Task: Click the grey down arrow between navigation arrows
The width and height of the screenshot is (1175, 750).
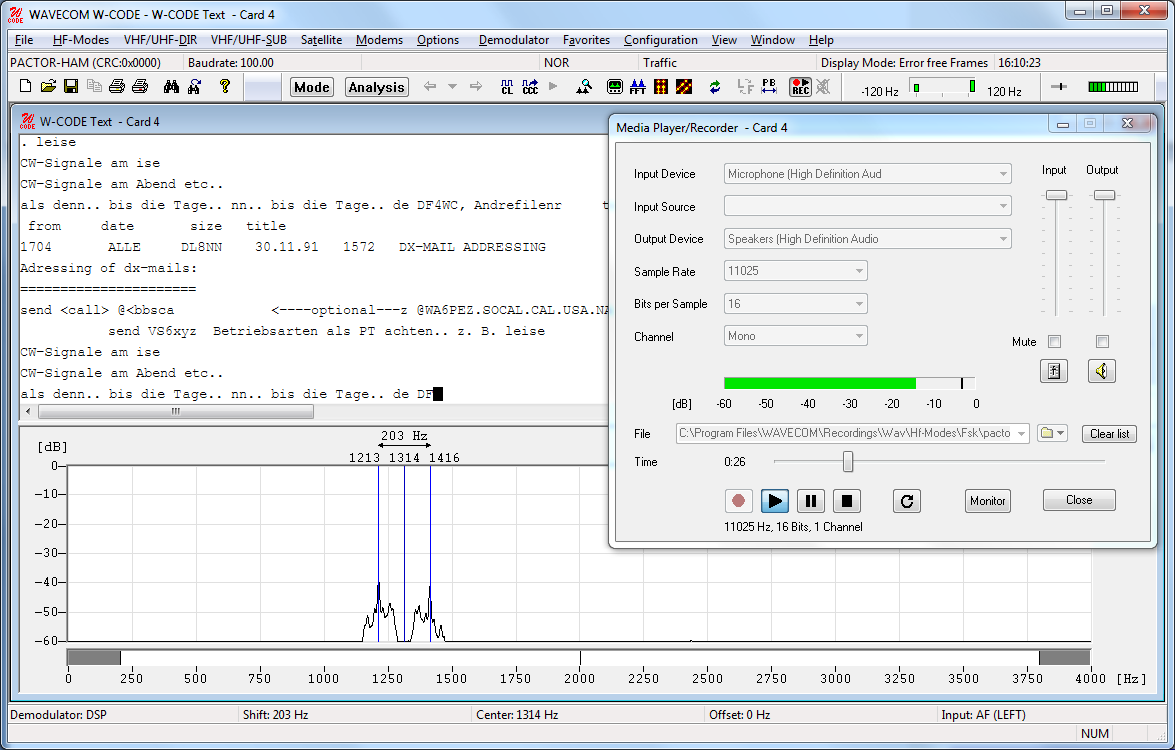Action: point(453,87)
